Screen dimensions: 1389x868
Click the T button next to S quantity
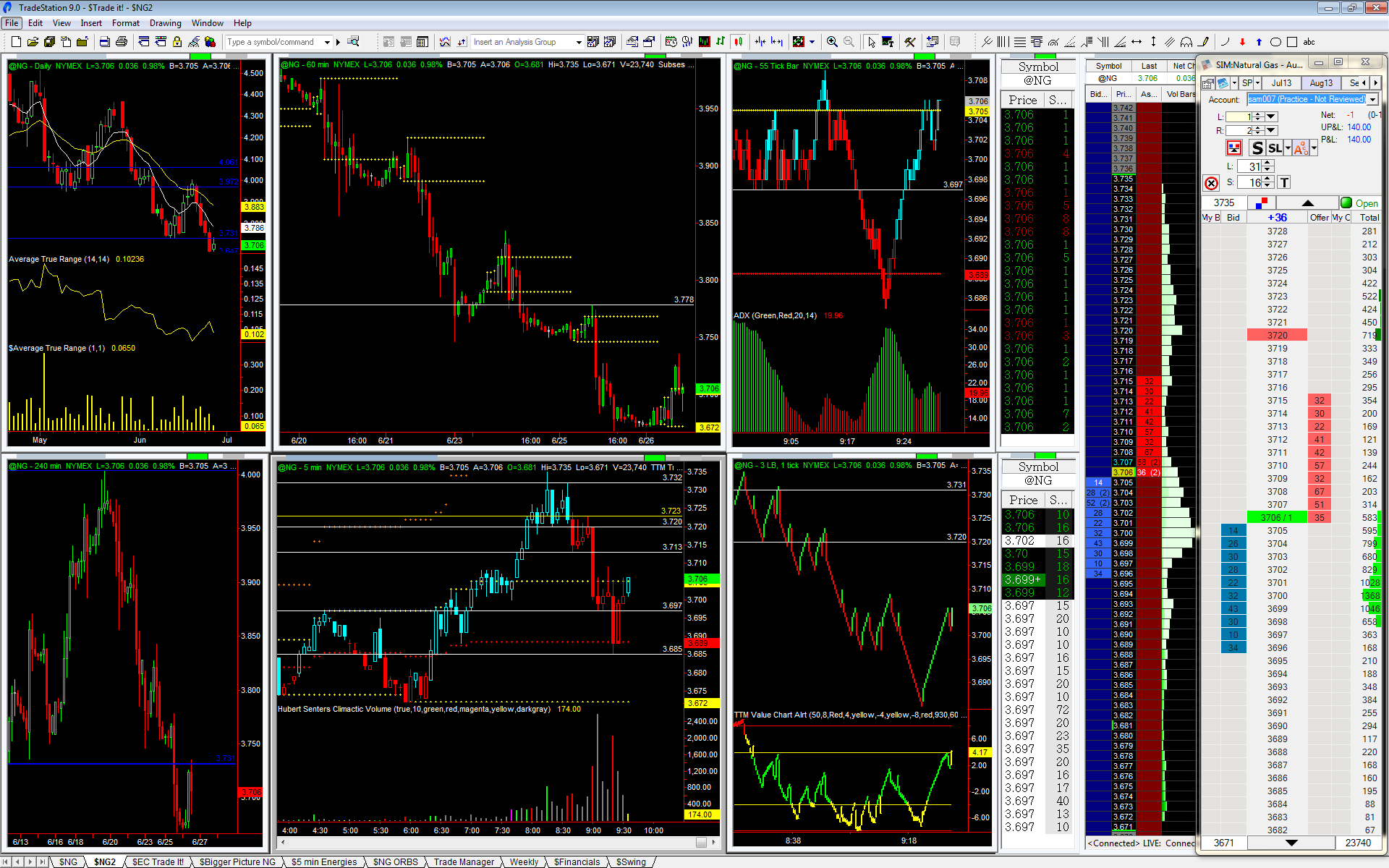click(1284, 183)
